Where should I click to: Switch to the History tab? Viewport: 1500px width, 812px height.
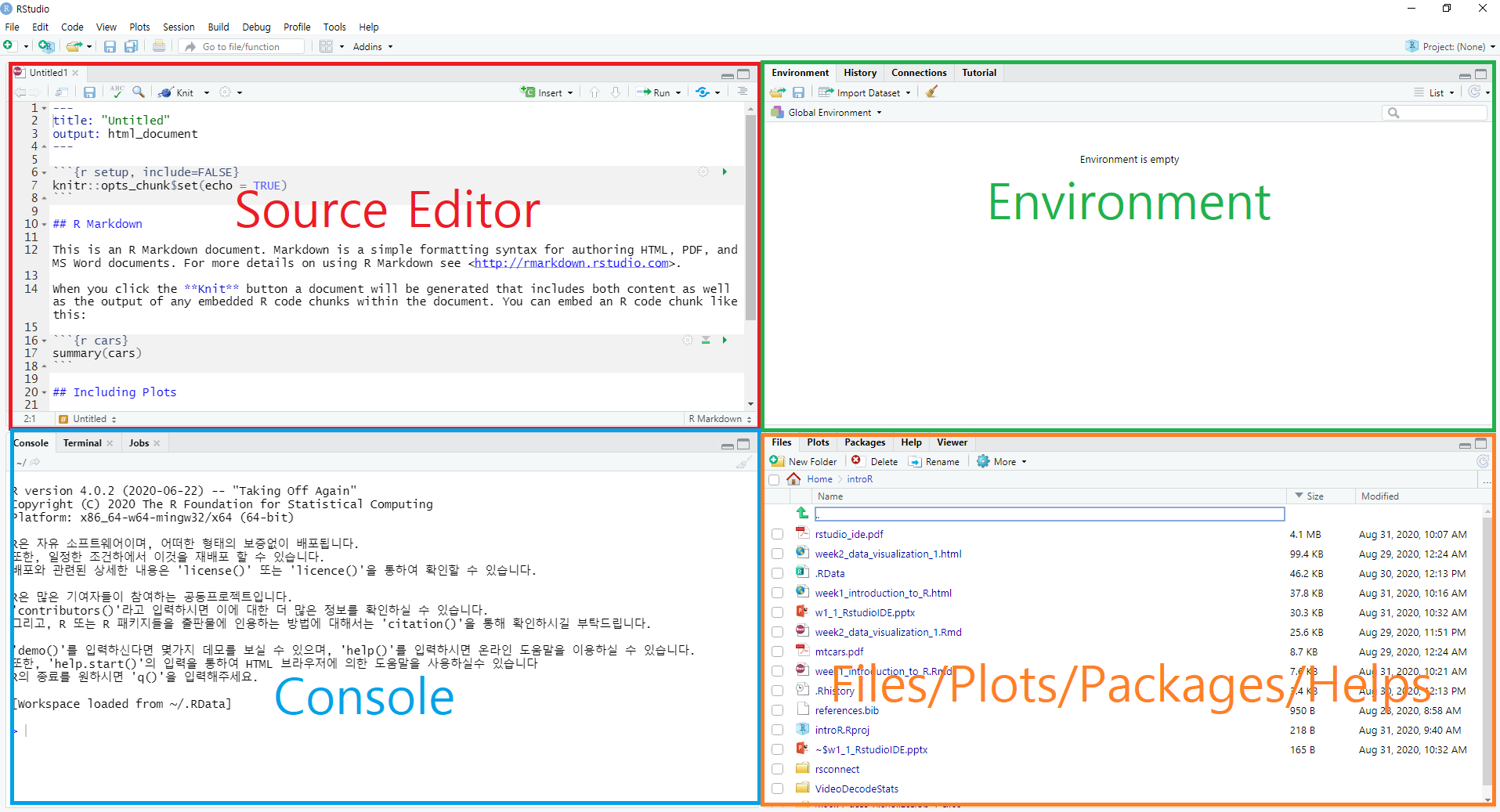[859, 73]
